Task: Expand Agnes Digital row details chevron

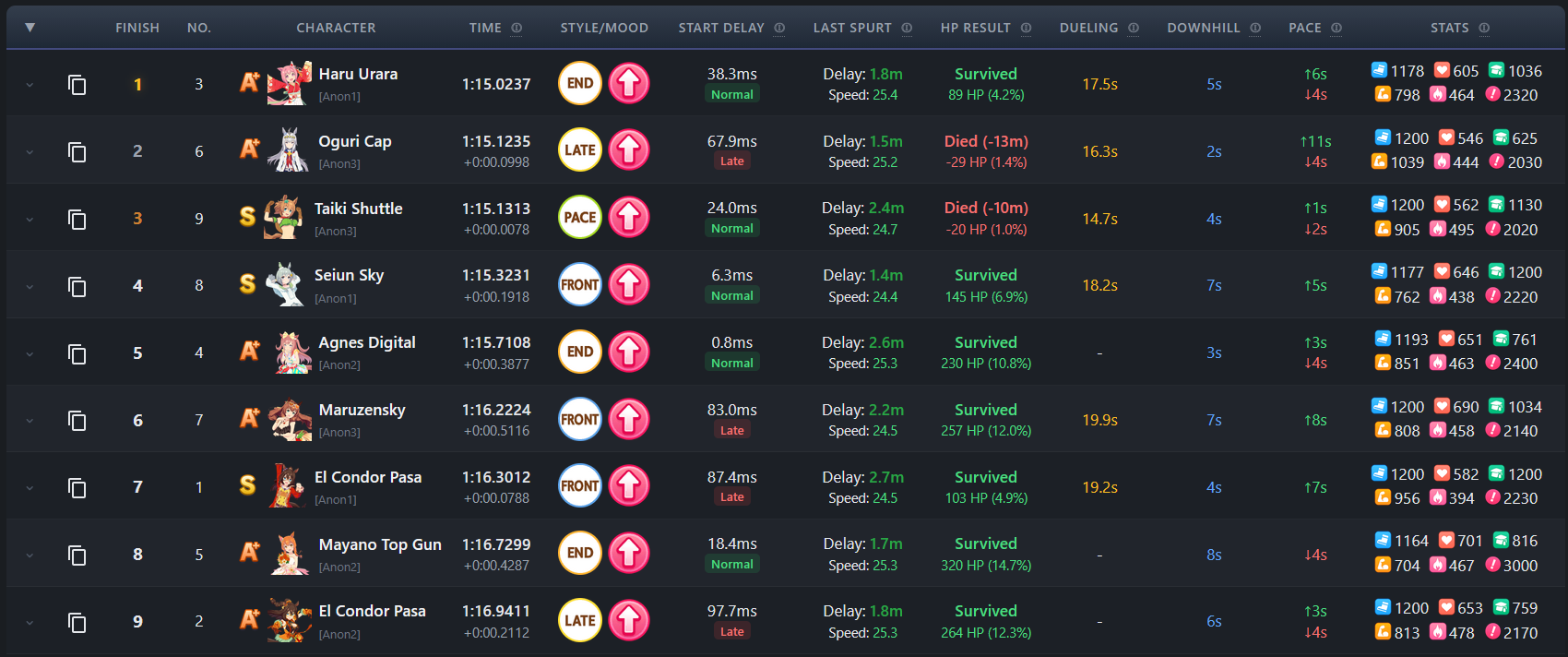Action: [x=30, y=353]
